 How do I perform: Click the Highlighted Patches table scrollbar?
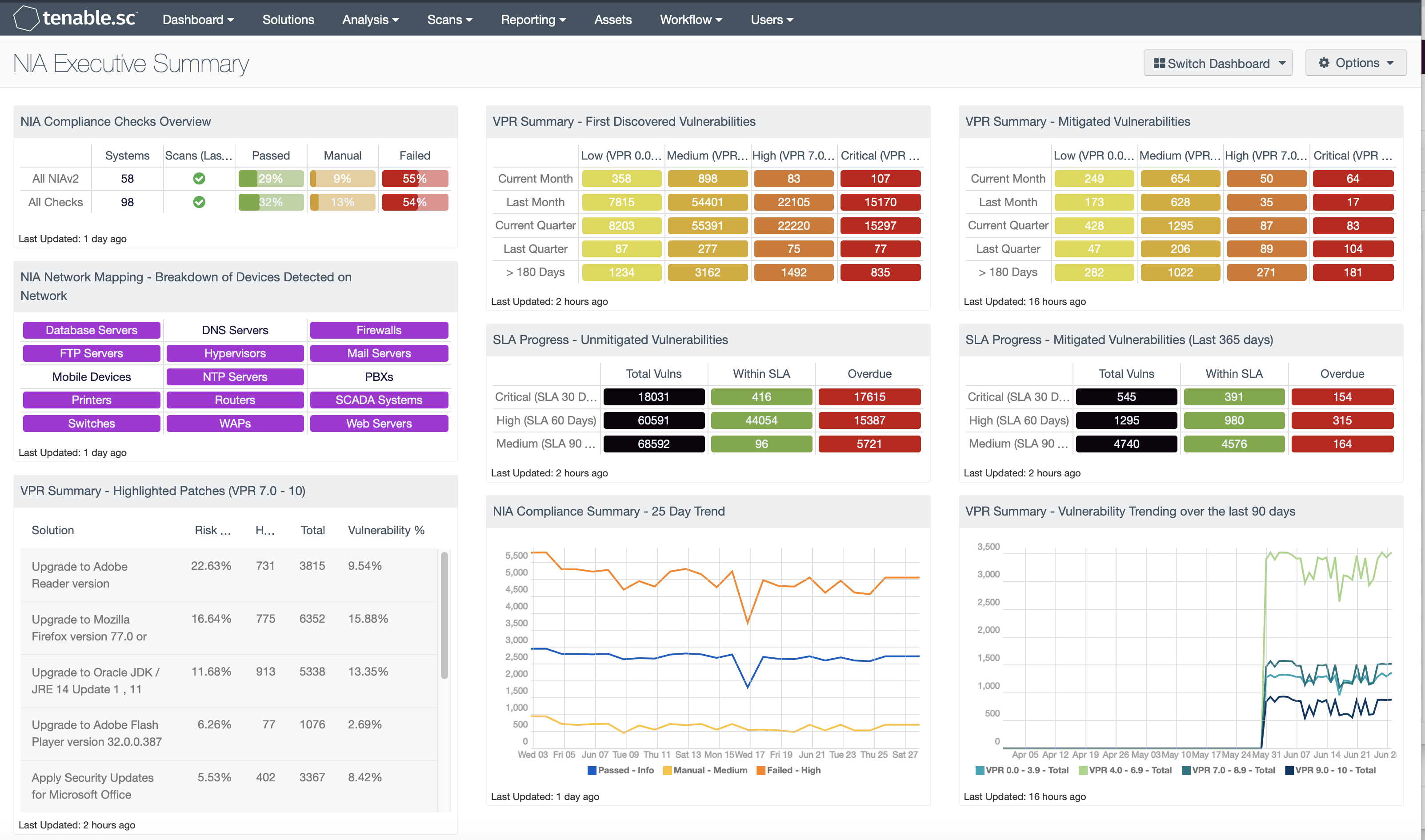tap(444, 615)
